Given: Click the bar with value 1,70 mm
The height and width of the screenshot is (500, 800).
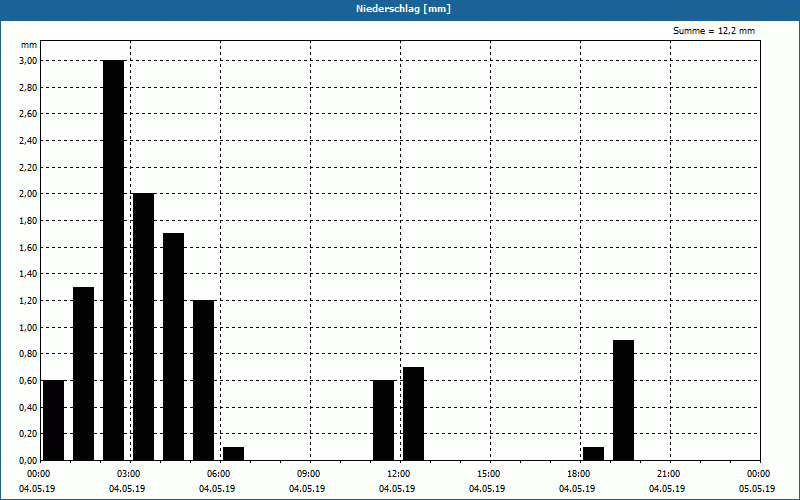Looking at the screenshot, I should pyautogui.click(x=173, y=347).
